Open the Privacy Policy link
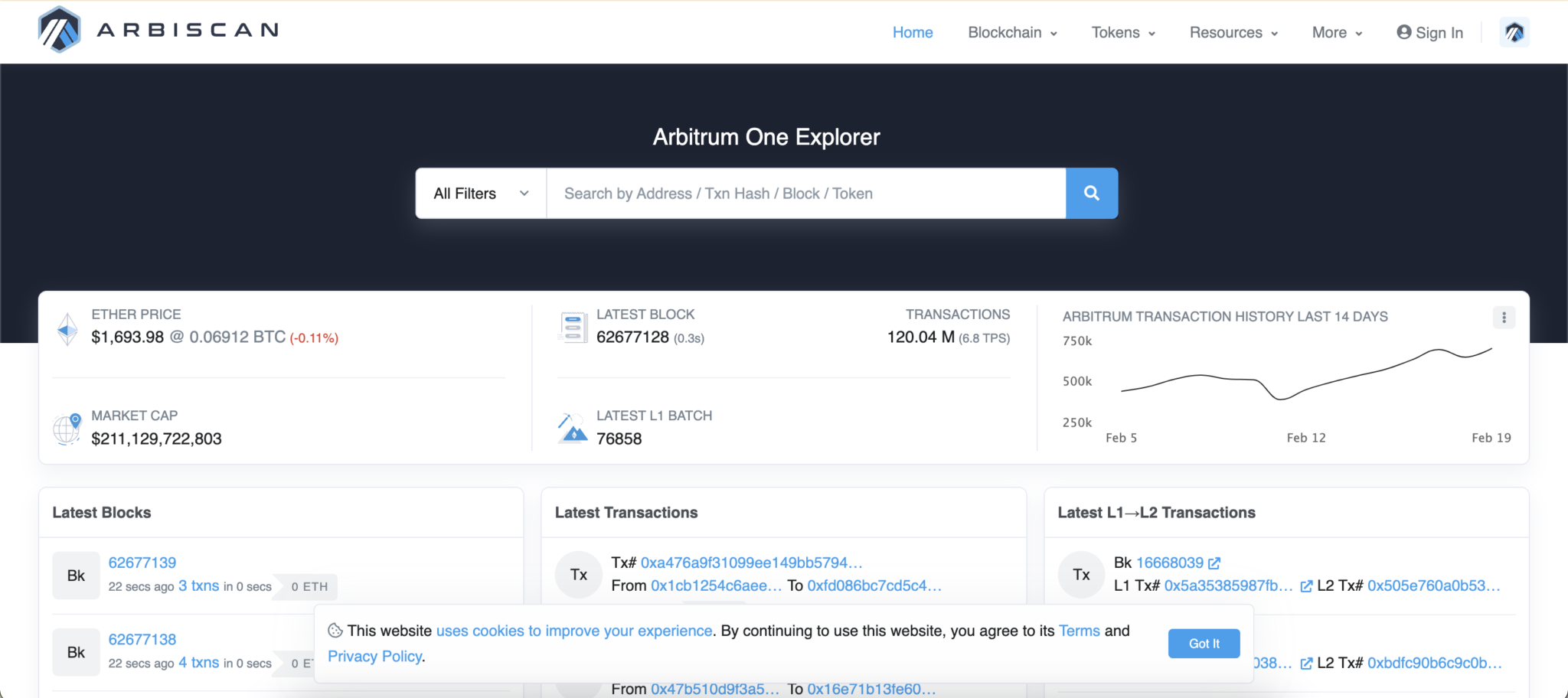 coord(374,656)
